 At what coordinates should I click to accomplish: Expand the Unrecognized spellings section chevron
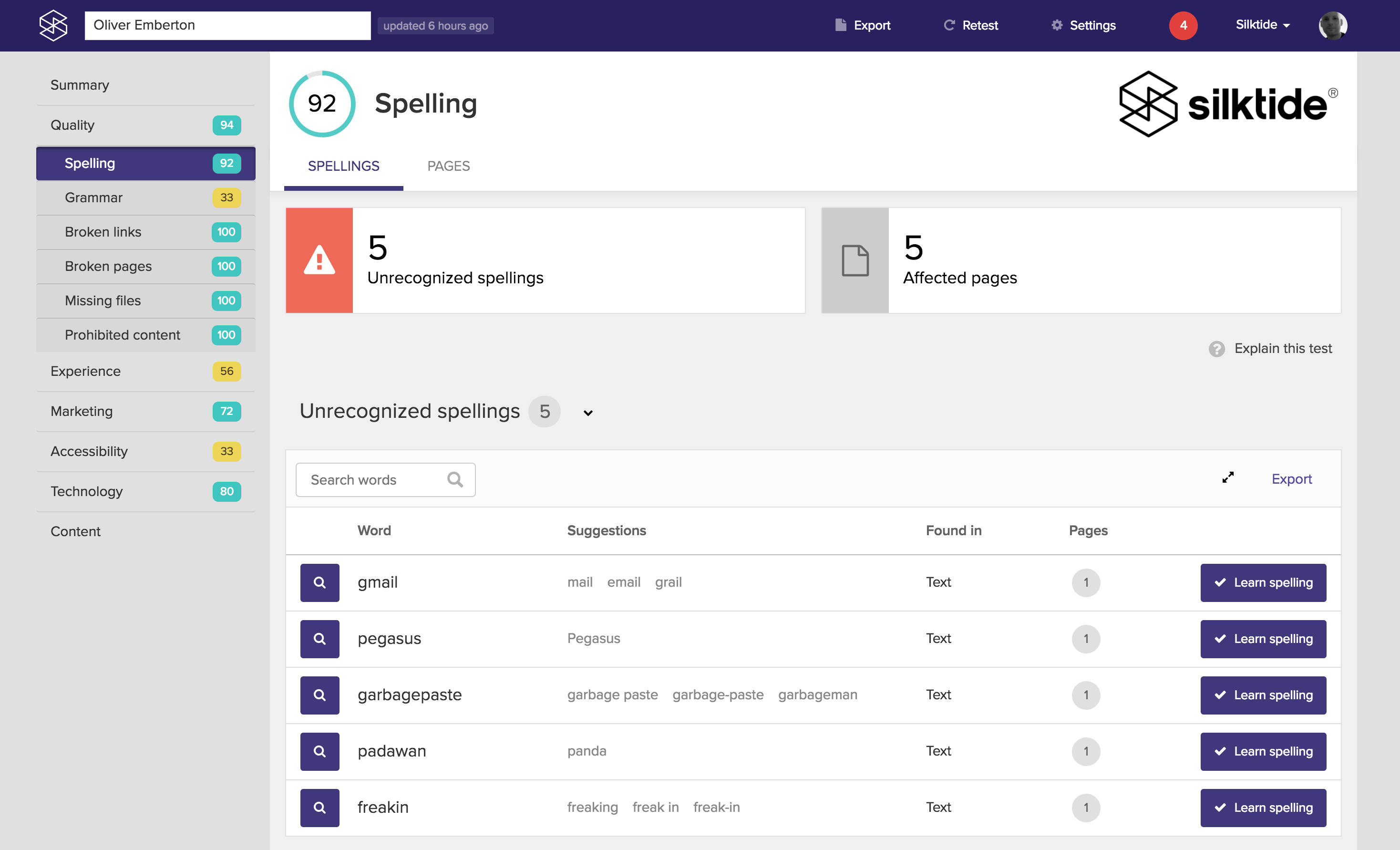tap(588, 413)
